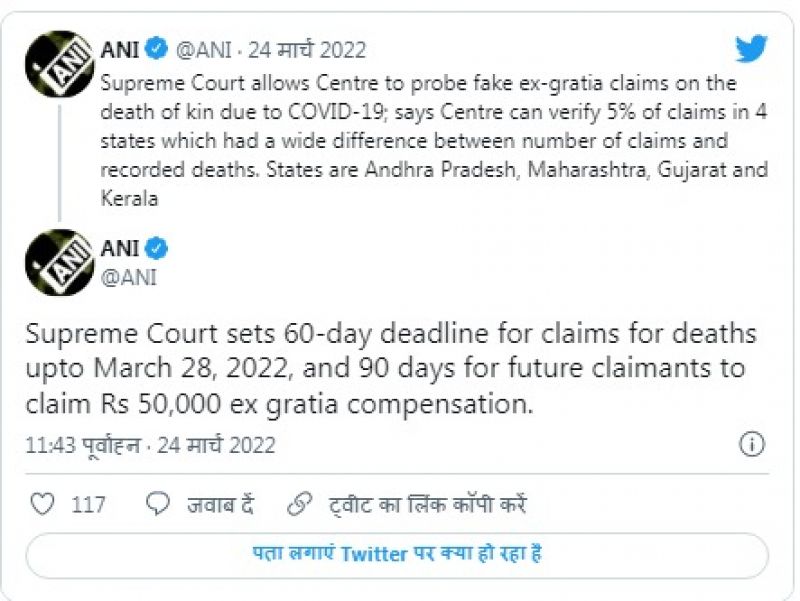Open ANI profile picture on the main tweet
800x601 pixels.
(x=59, y=263)
